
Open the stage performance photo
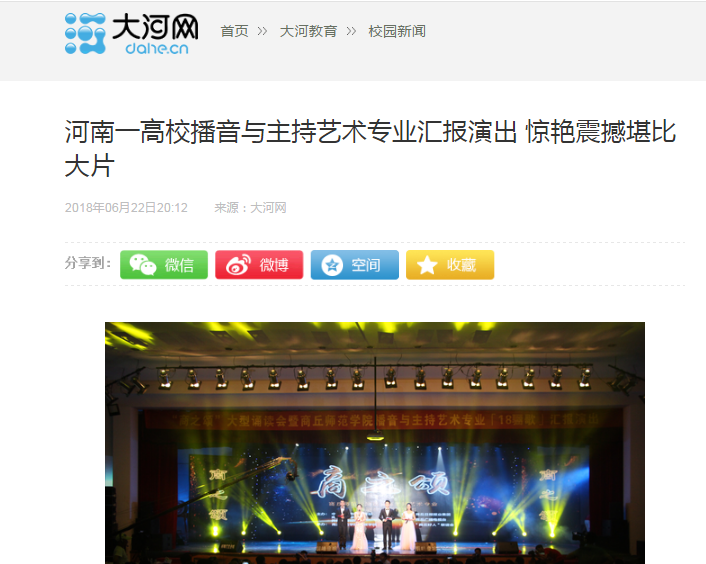[x=375, y=443]
